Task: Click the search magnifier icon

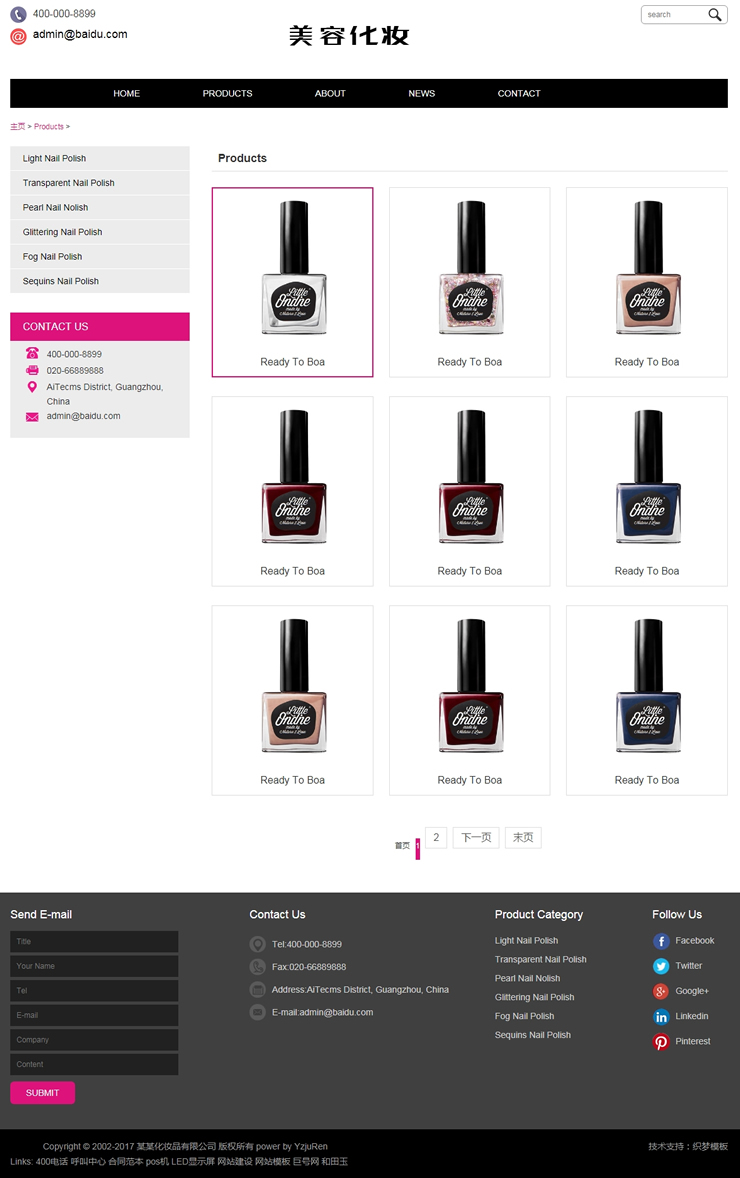Action: (x=714, y=14)
